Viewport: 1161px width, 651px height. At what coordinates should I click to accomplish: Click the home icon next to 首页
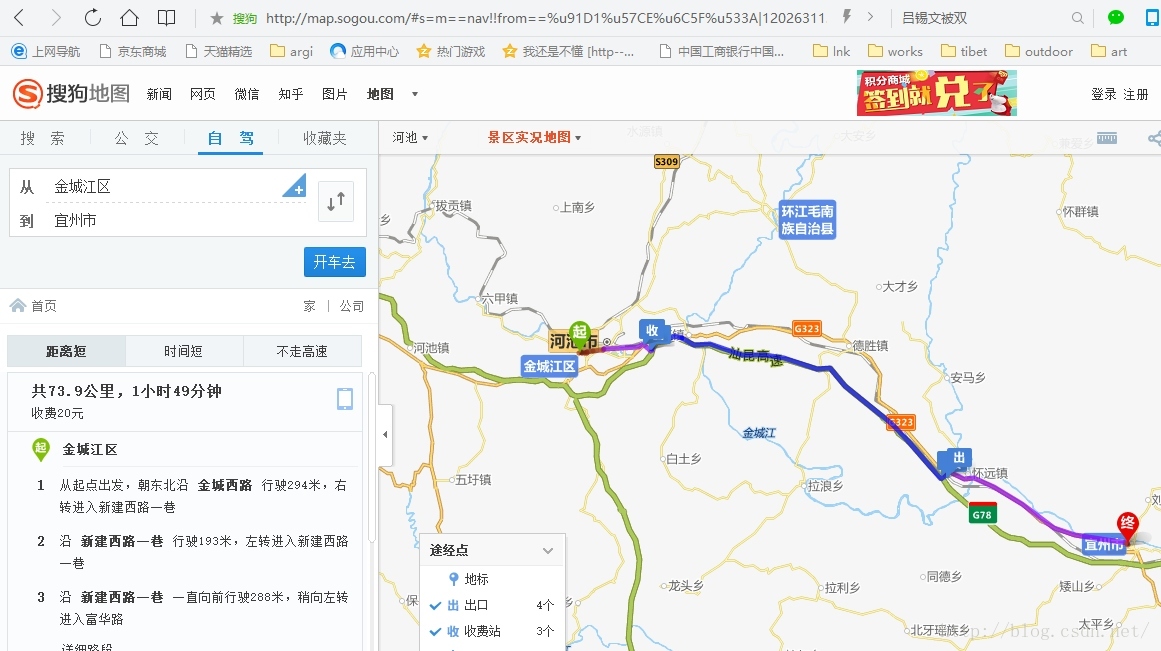[x=18, y=305]
